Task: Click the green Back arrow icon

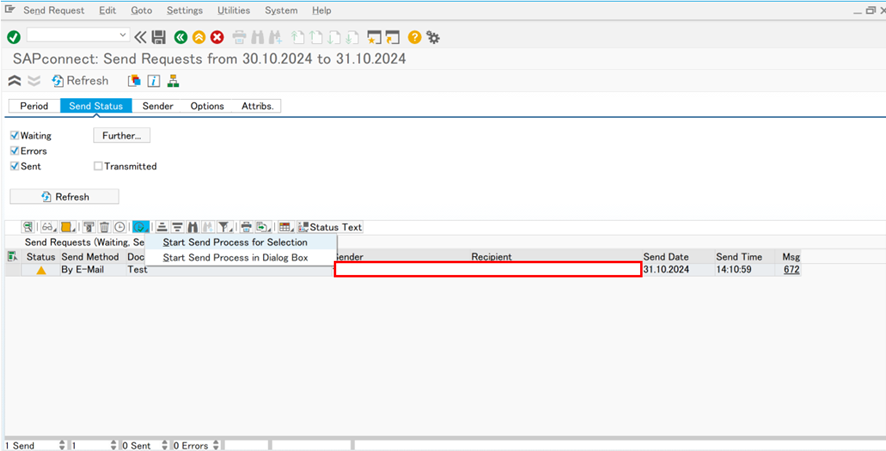Action: [181, 37]
